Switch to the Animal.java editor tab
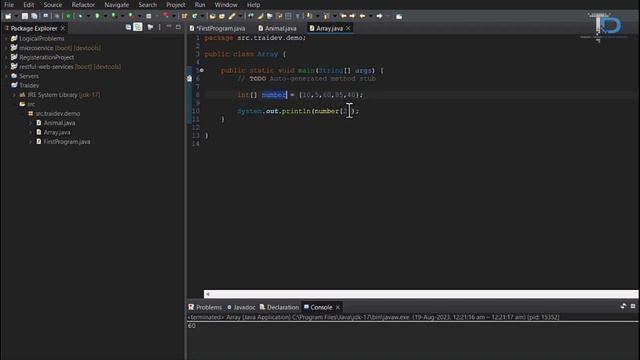The height and width of the screenshot is (360, 640). click(x=277, y=28)
